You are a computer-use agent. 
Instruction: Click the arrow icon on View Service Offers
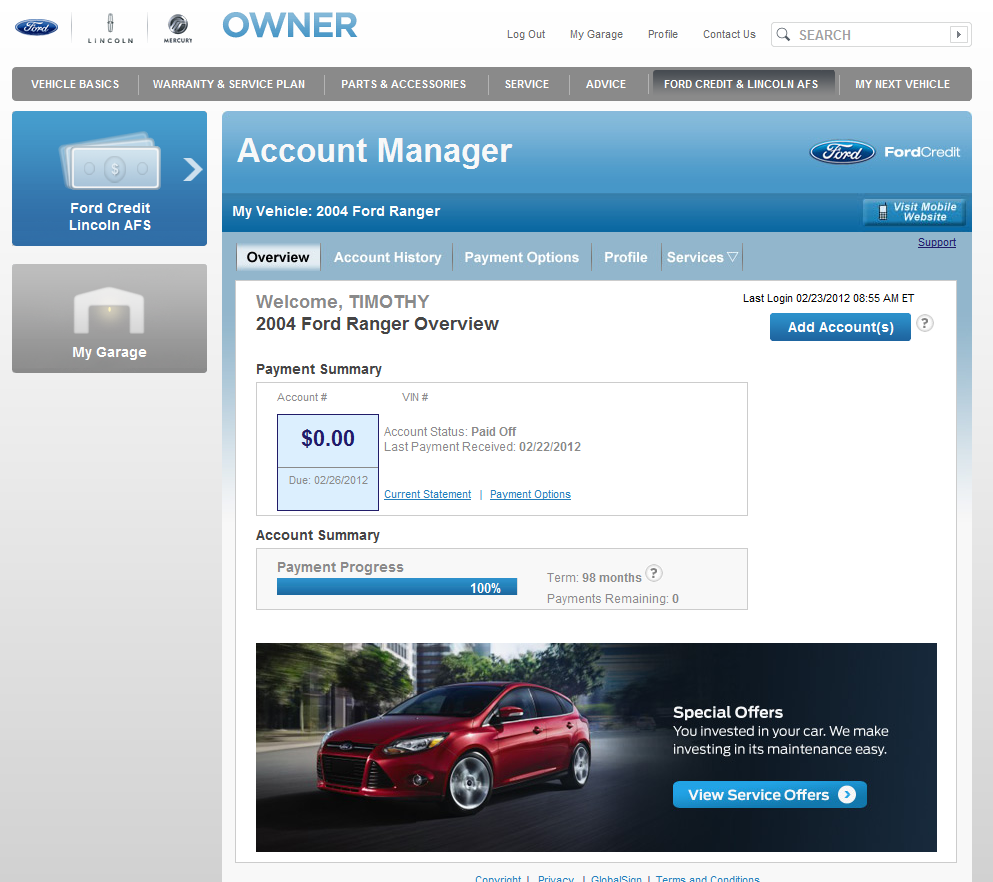(847, 795)
